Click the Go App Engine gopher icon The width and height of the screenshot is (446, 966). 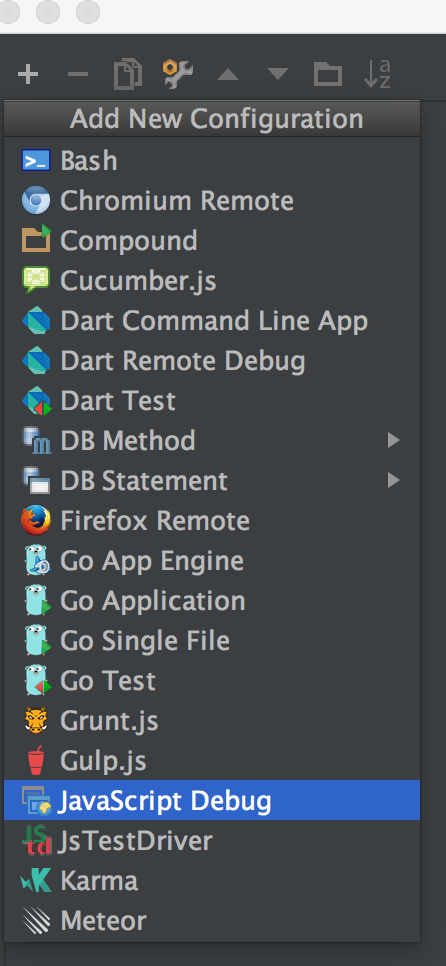point(36,561)
